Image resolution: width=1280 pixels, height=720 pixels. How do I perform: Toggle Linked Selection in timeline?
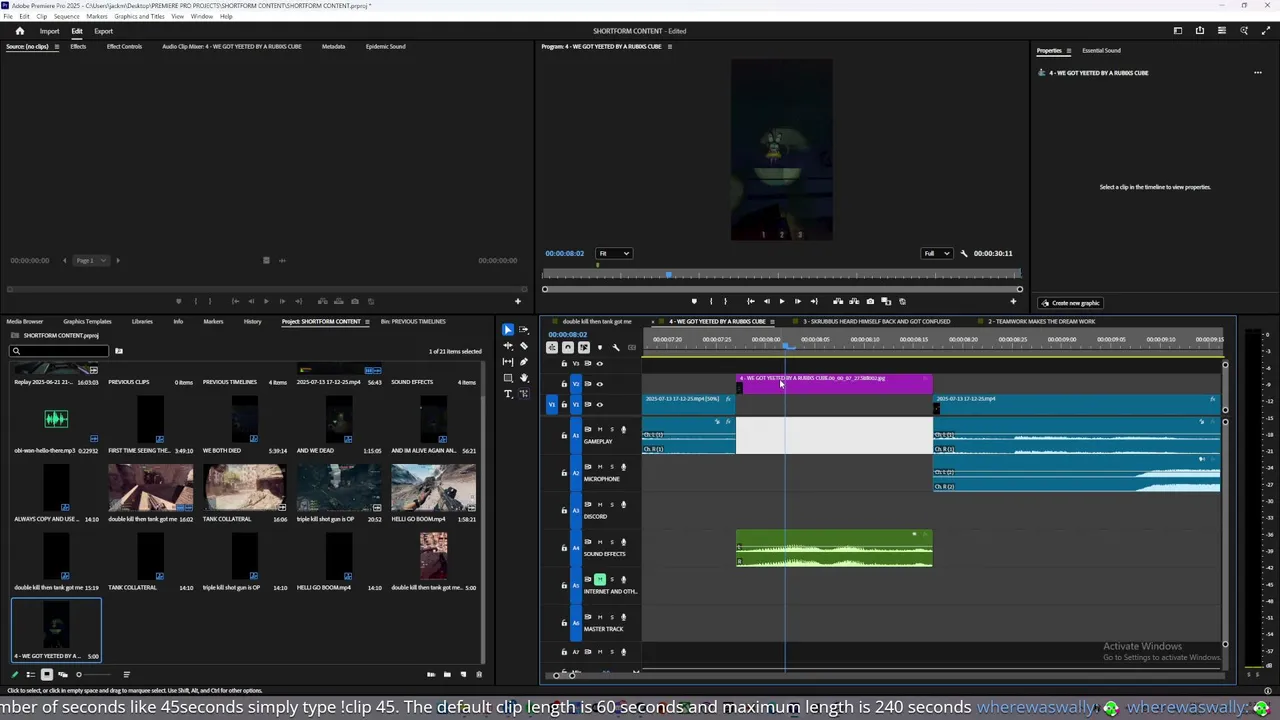pyautogui.click(x=584, y=348)
